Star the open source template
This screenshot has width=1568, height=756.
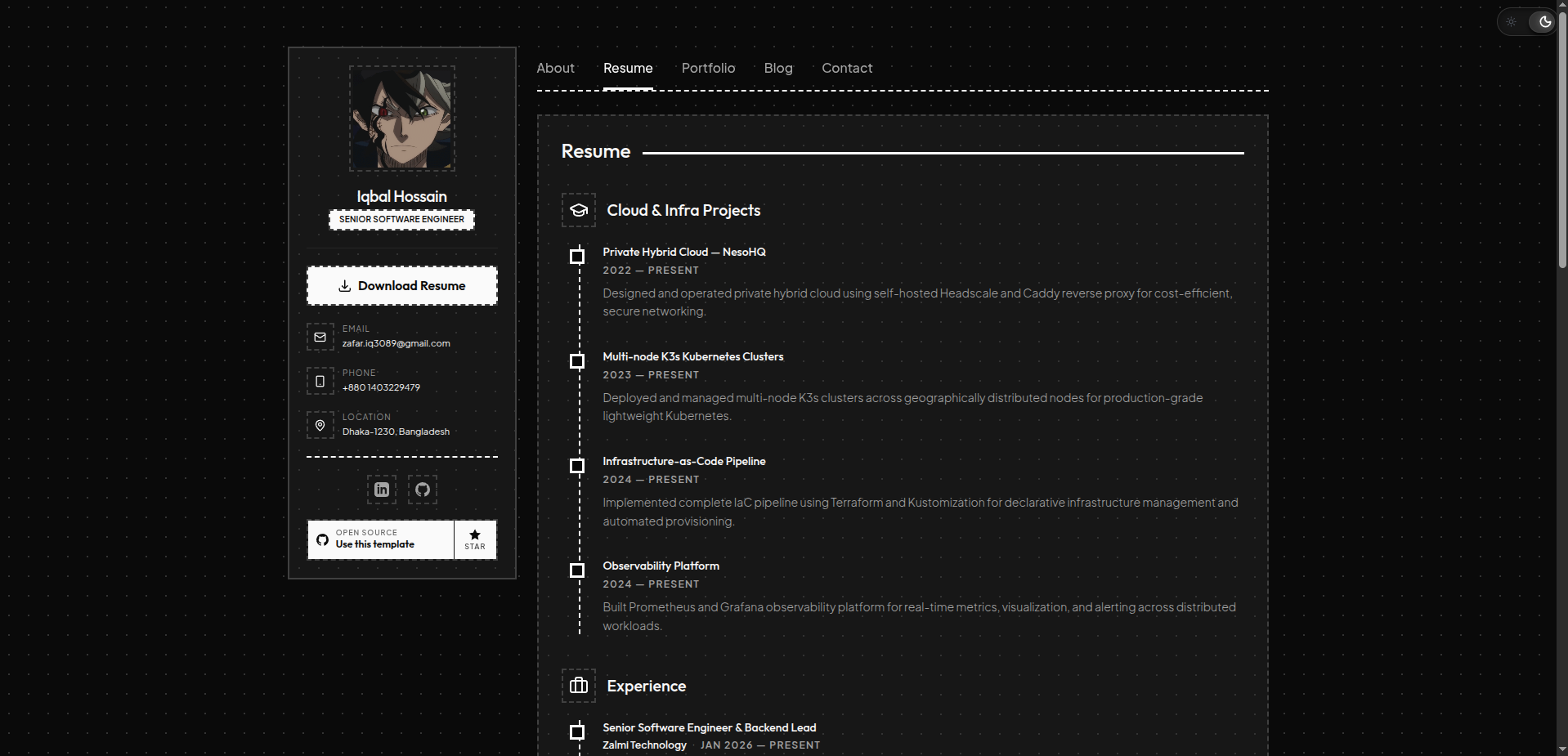click(475, 539)
